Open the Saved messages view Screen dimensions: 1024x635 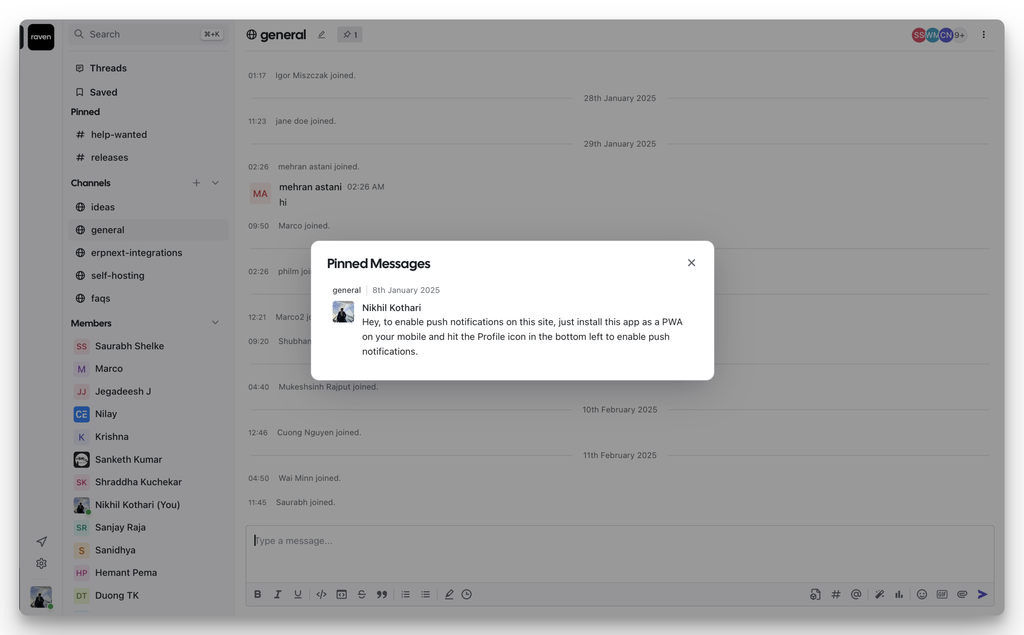103,92
